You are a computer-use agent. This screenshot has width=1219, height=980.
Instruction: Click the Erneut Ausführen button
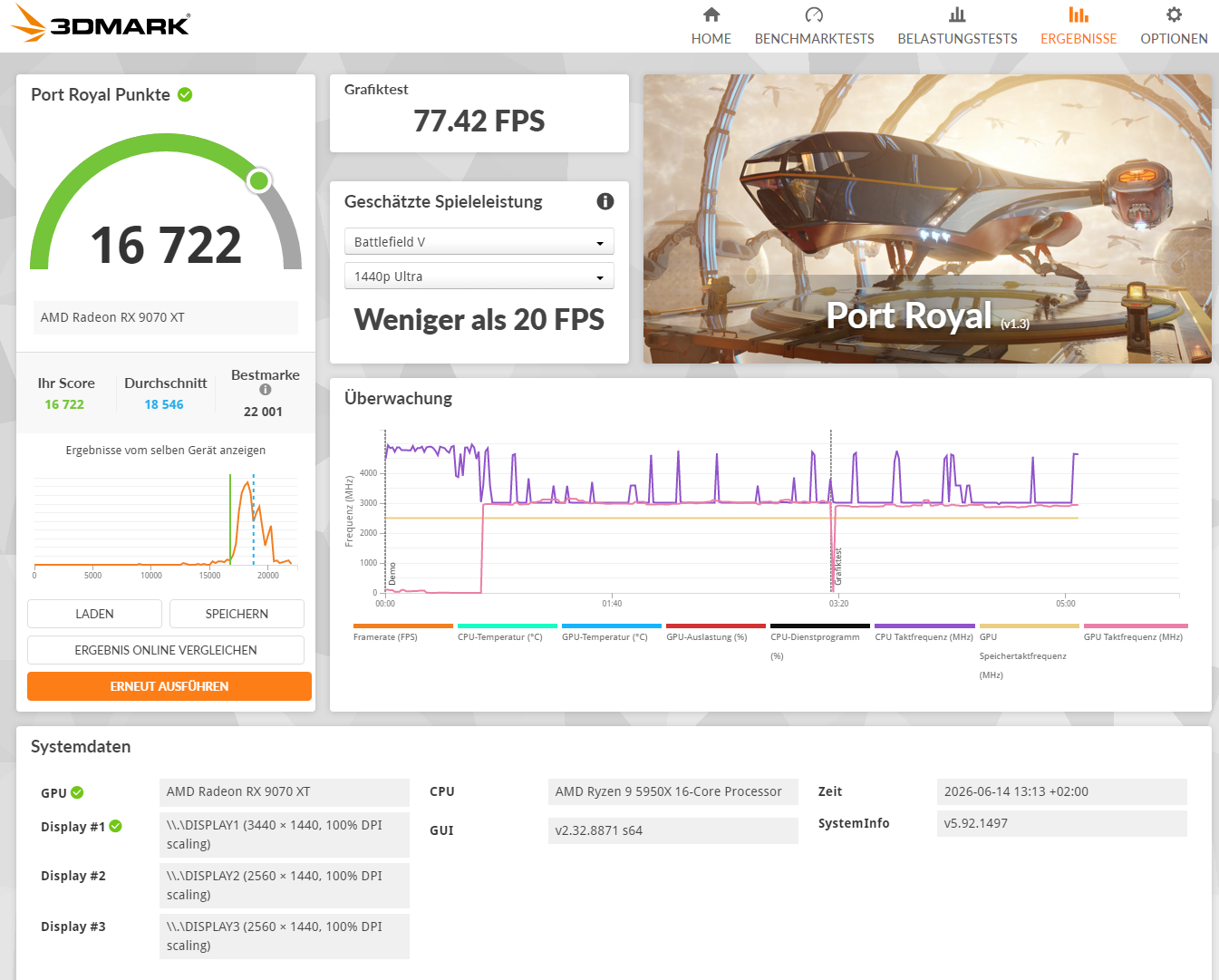coord(169,686)
